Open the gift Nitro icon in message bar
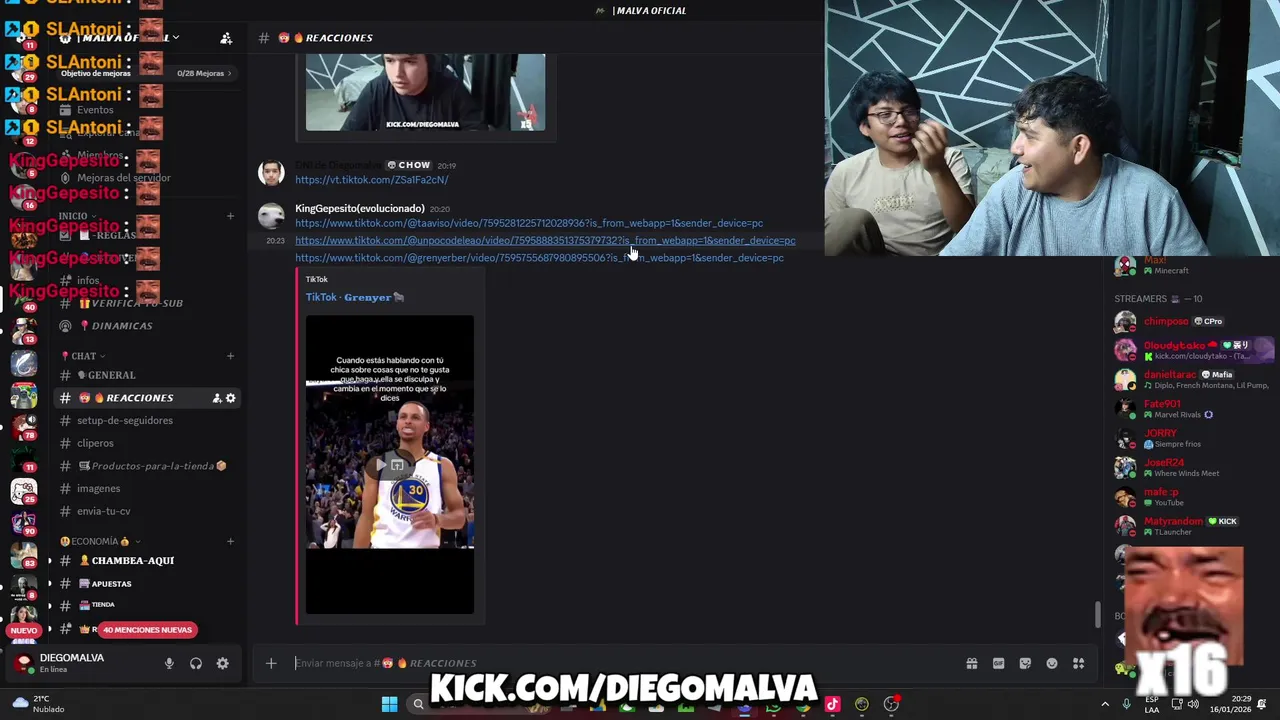Viewport: 1280px width, 720px height. pos(971,663)
